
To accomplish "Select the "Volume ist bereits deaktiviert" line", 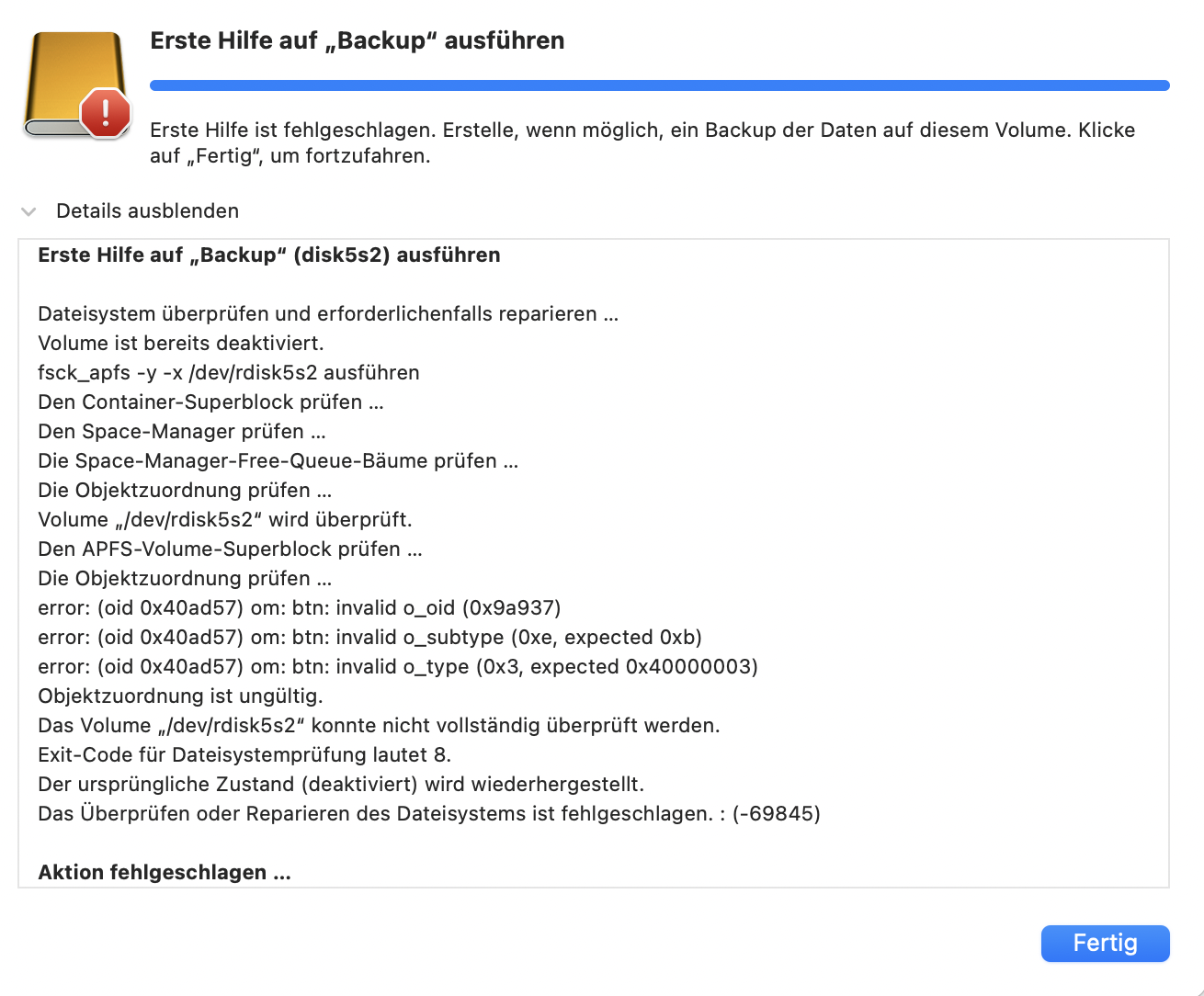I will 180,344.
